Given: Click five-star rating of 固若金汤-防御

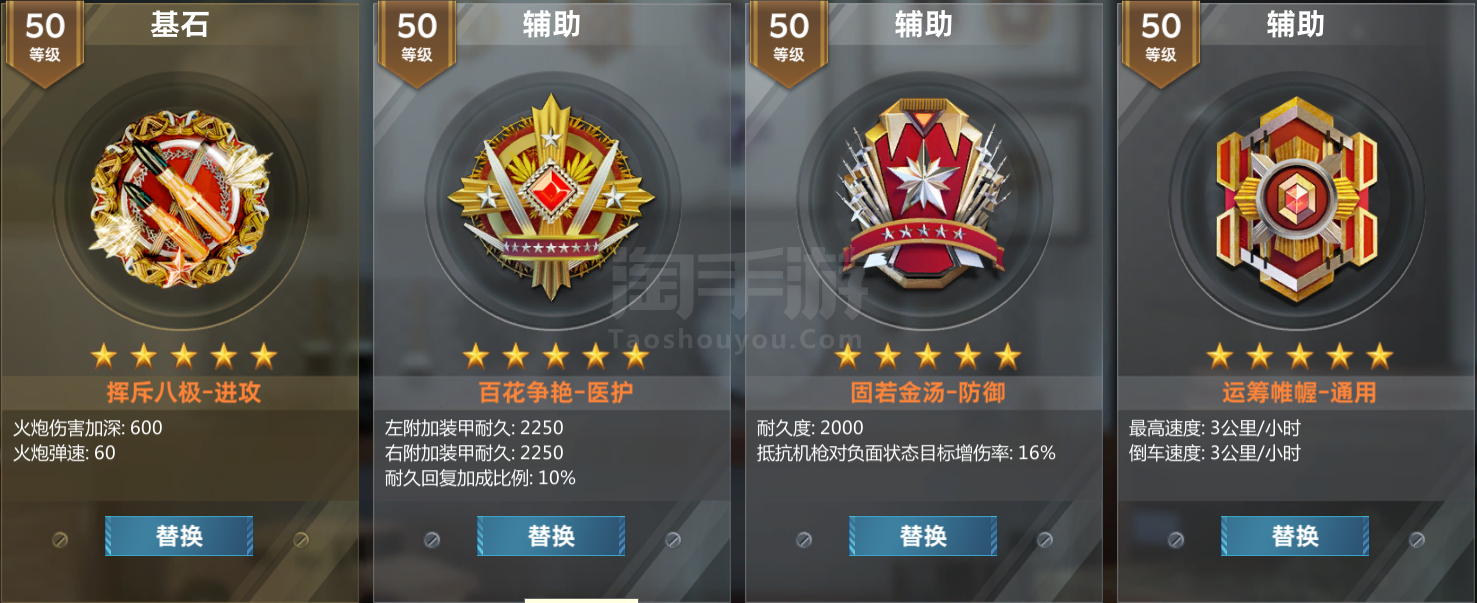Looking at the screenshot, I should (x=928, y=355).
